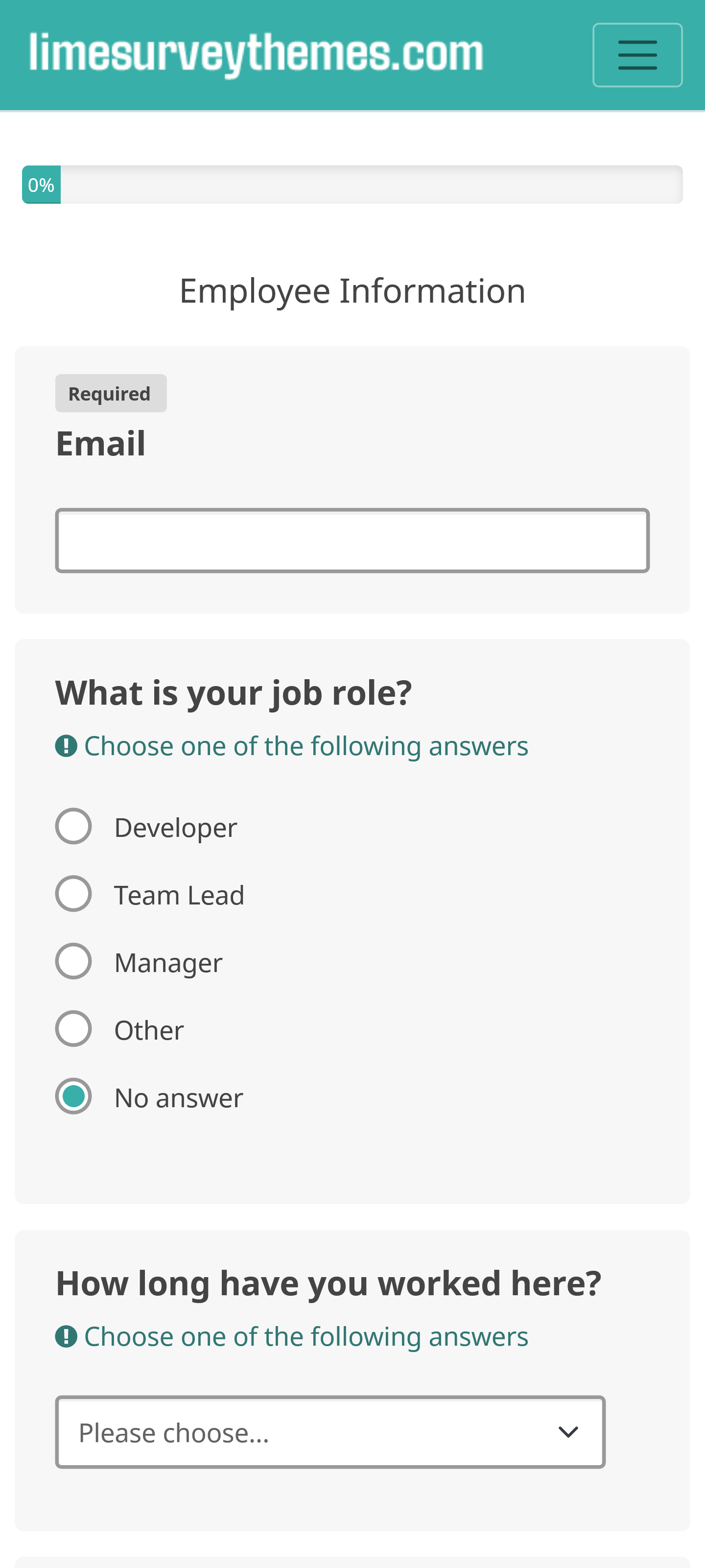Select the No answer radio button
The height and width of the screenshot is (1568, 705).
73,1096
